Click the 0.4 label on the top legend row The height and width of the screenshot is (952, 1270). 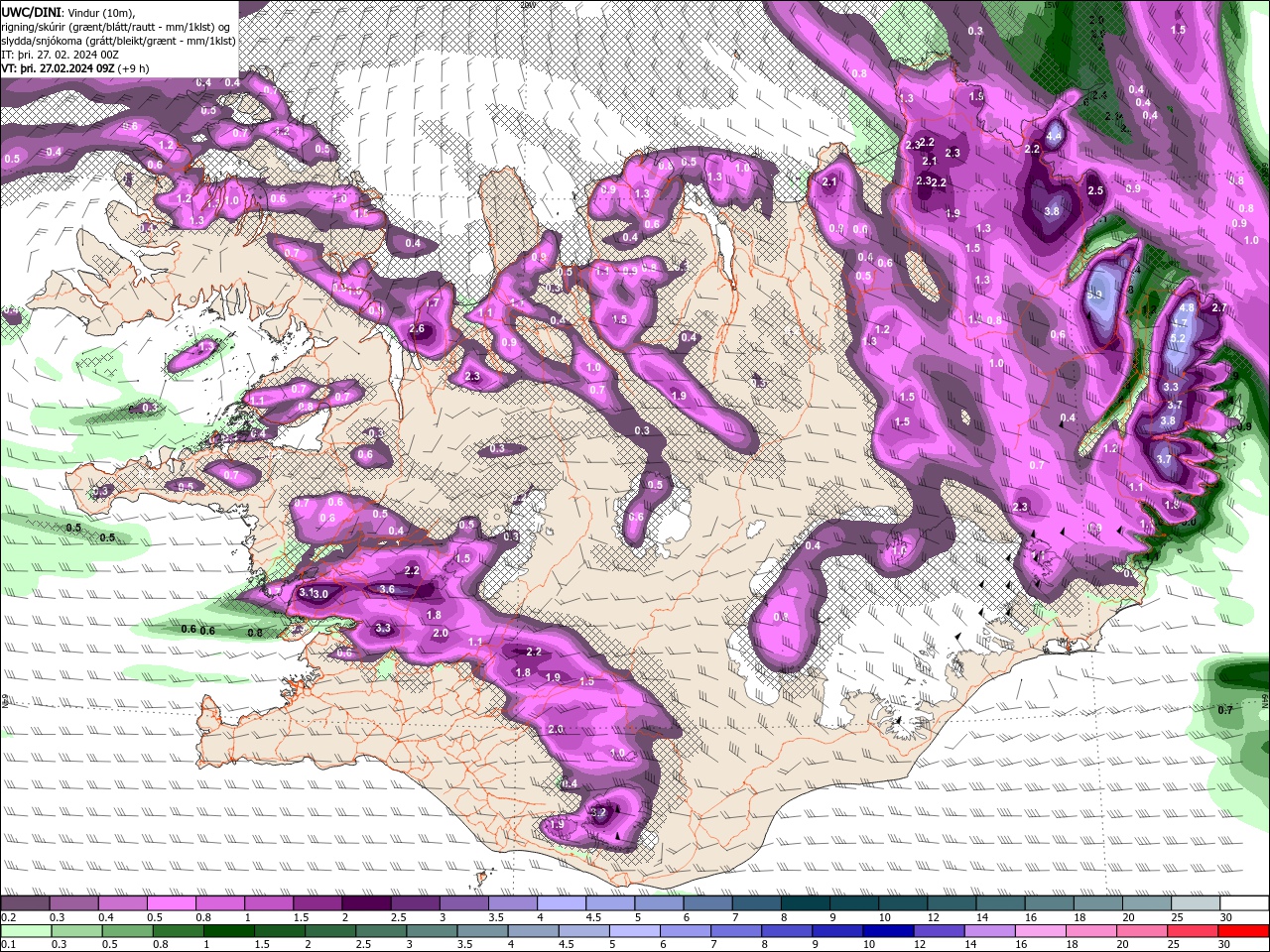tap(106, 917)
